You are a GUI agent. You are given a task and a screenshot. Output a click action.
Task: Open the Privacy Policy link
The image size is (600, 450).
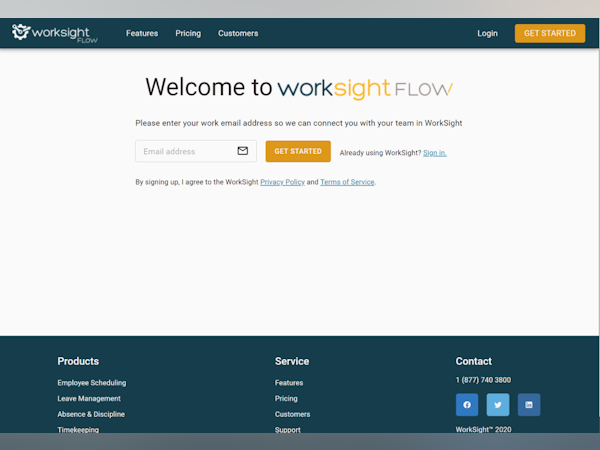click(282, 182)
